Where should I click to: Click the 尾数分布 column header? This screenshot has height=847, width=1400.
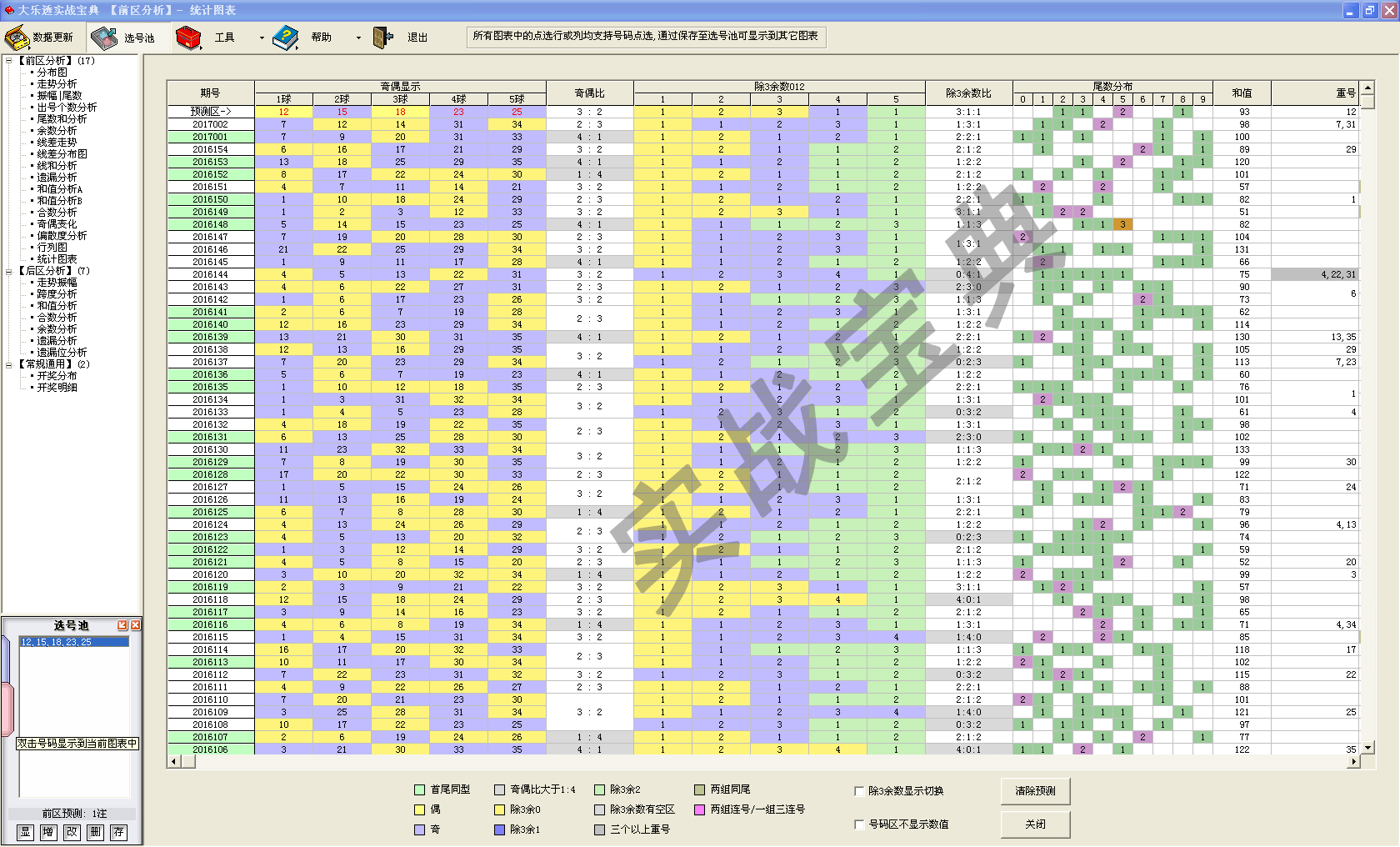pyautogui.click(x=1112, y=86)
